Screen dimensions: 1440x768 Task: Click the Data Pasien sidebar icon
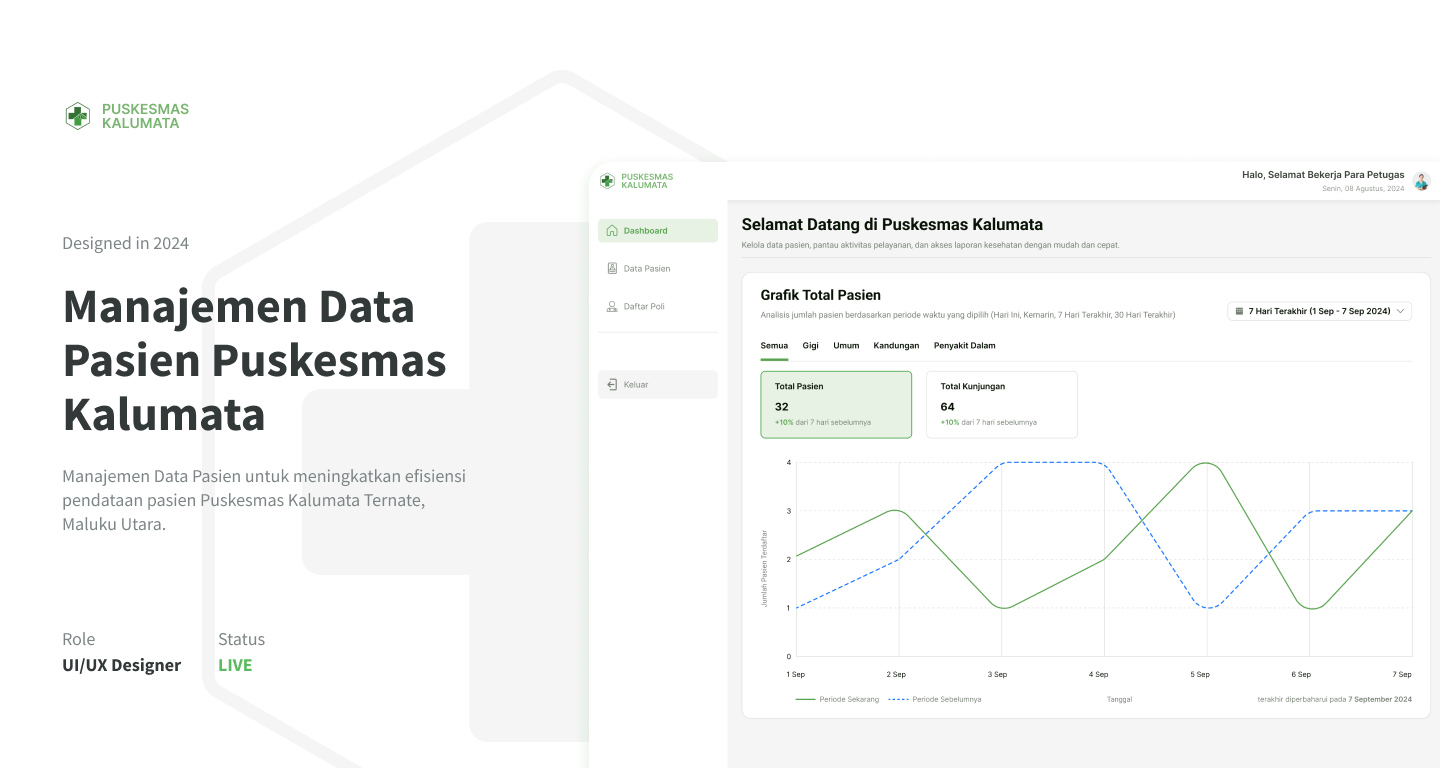612,269
